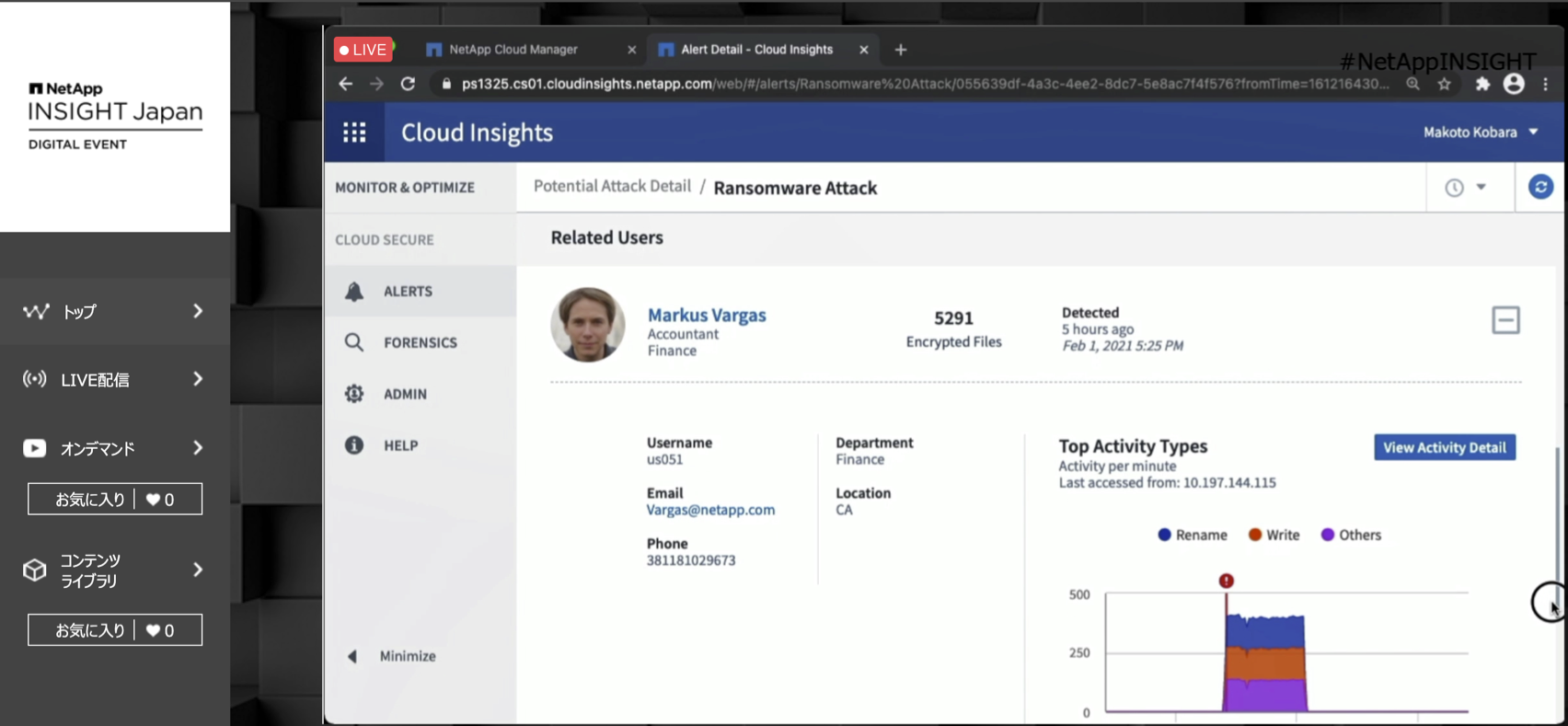This screenshot has height=726, width=1568.
Task: Click the Cloud Secure section label
Action: pos(385,240)
